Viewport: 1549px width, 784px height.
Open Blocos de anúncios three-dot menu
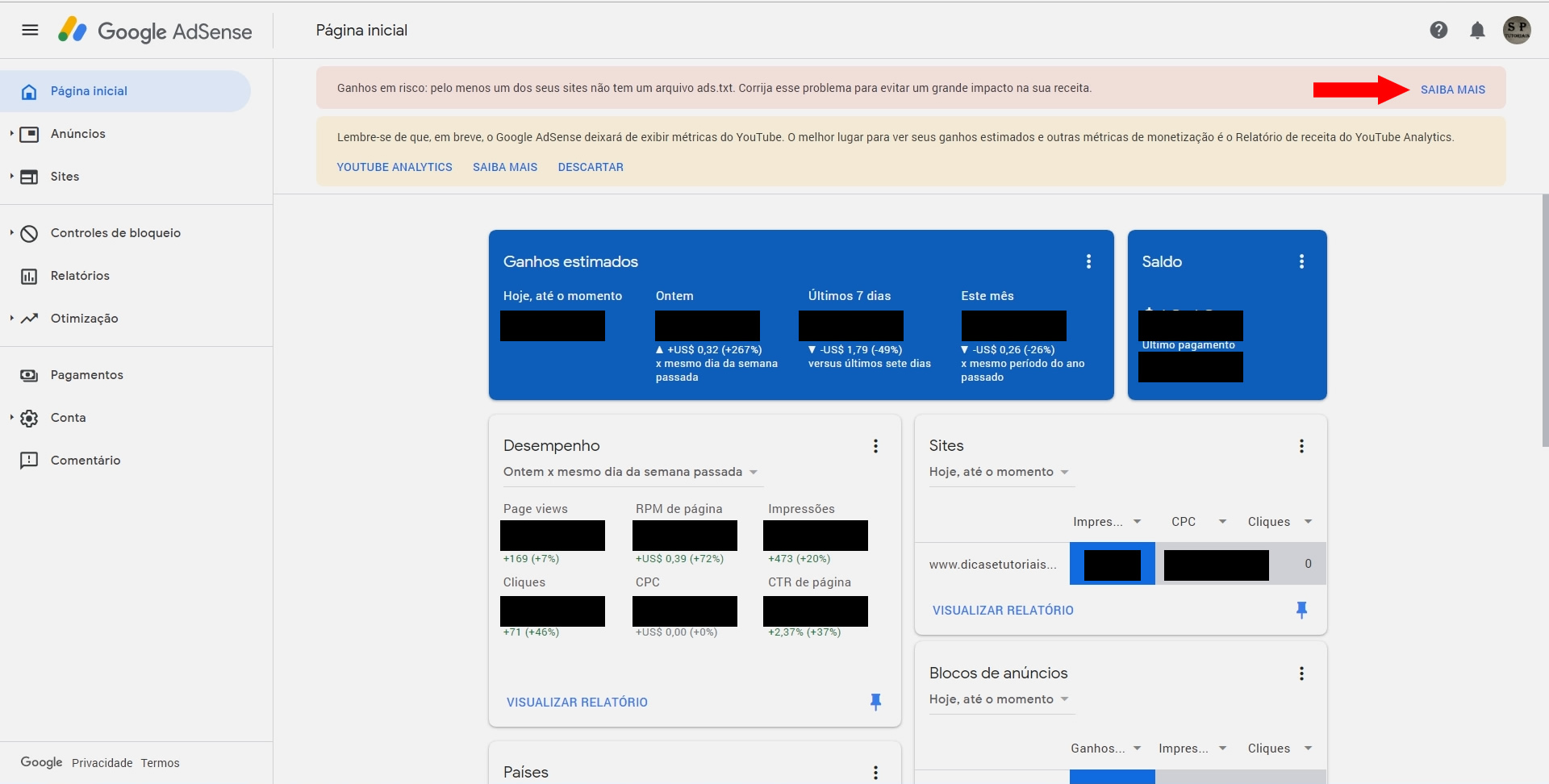tap(1301, 673)
